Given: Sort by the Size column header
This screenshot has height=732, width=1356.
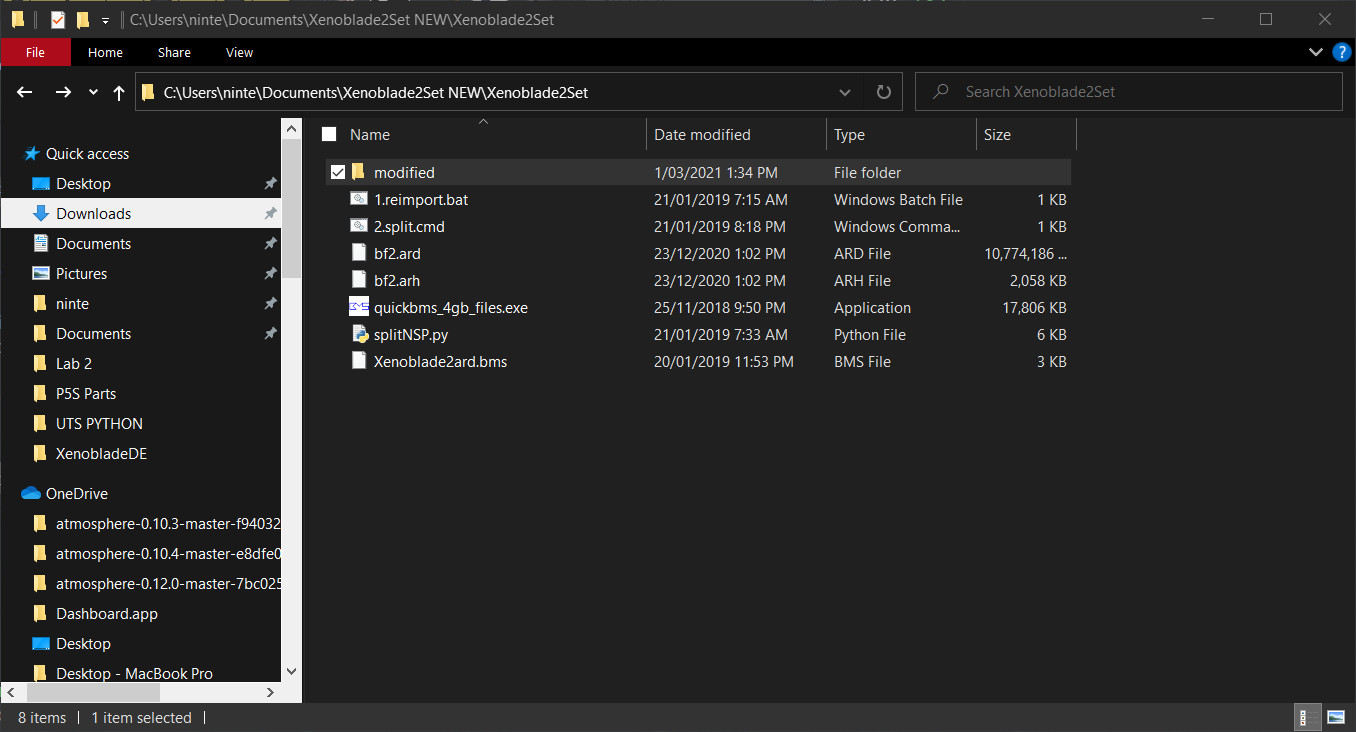Looking at the screenshot, I should tap(997, 135).
